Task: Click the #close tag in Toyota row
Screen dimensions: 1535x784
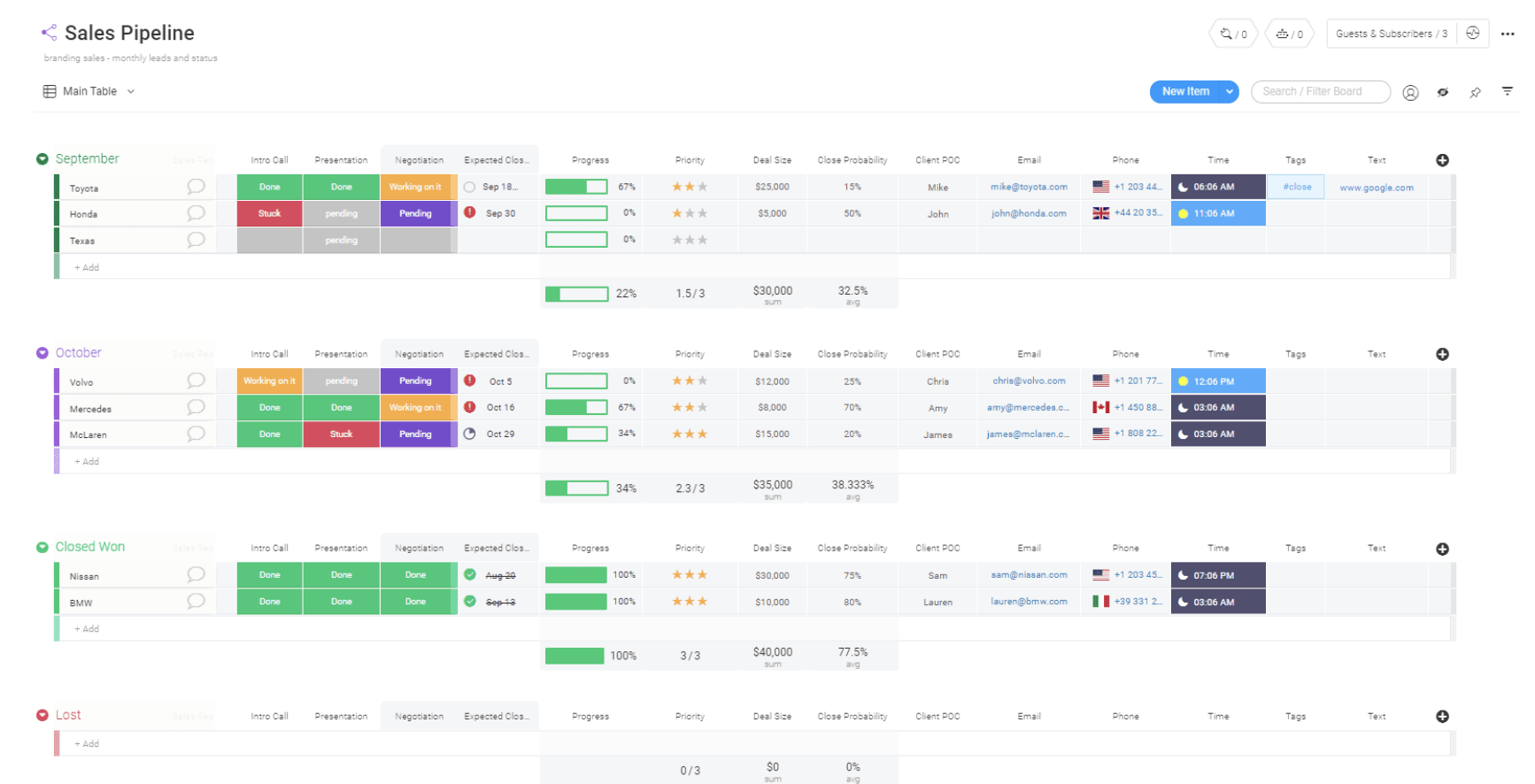Action: click(x=1297, y=187)
